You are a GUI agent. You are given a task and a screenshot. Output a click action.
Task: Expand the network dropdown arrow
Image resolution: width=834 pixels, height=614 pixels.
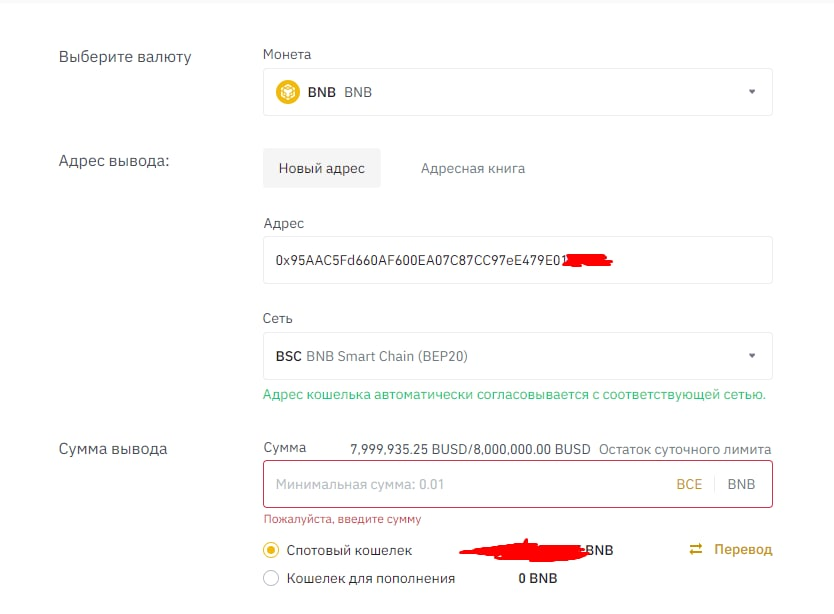click(x=752, y=355)
